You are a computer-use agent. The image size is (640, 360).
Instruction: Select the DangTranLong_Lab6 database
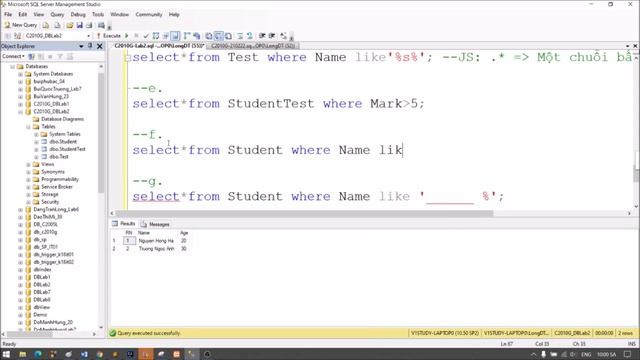pos(56,209)
